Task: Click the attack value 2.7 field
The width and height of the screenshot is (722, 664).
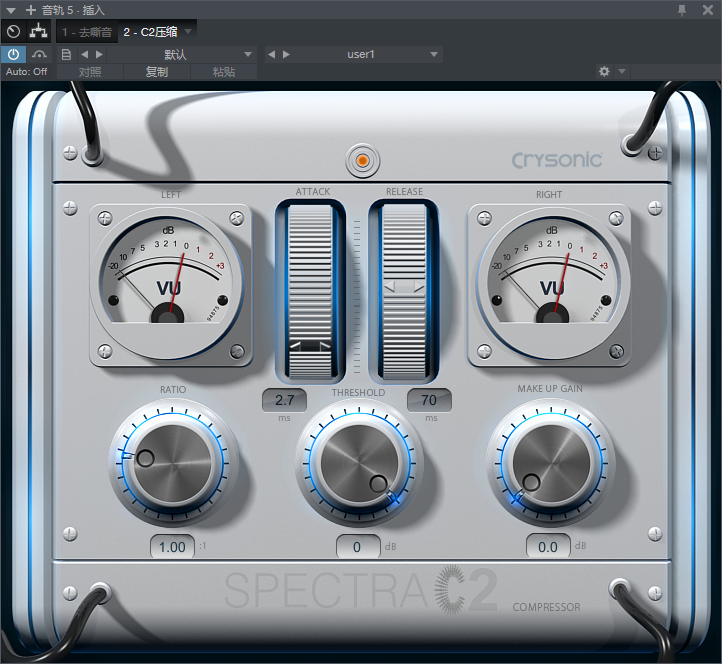Action: coord(285,400)
